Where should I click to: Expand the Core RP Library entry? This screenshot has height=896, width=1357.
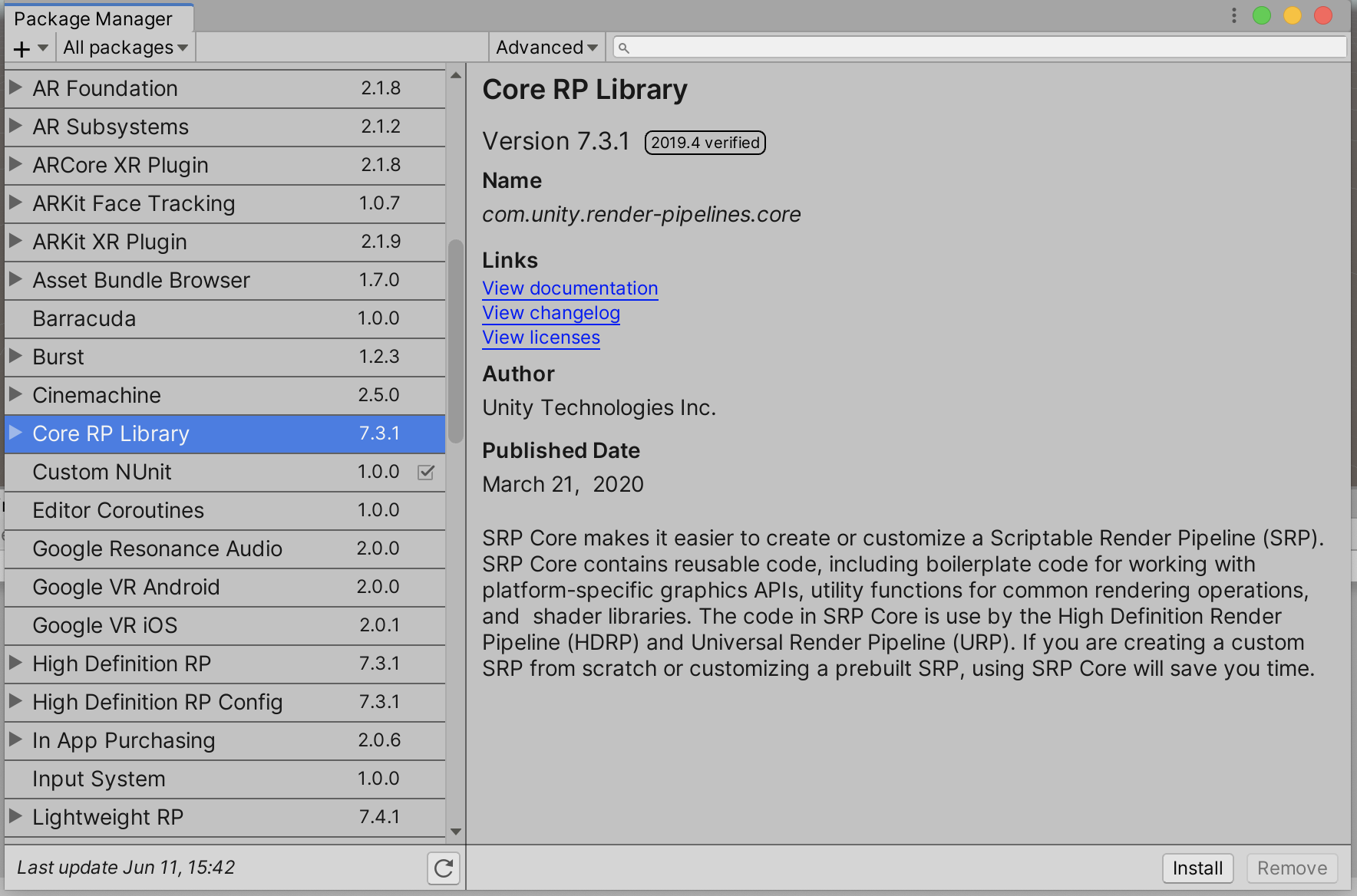pyautogui.click(x=15, y=433)
